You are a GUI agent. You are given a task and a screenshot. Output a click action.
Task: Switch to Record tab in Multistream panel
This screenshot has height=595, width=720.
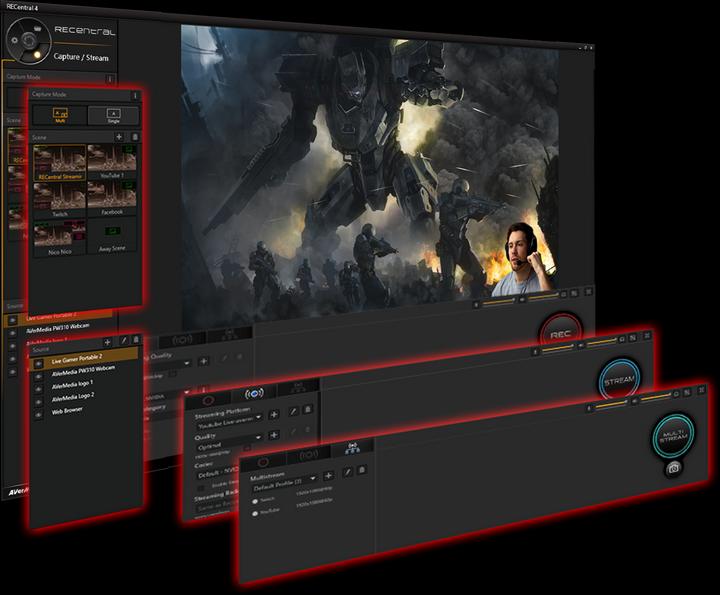click(263, 462)
